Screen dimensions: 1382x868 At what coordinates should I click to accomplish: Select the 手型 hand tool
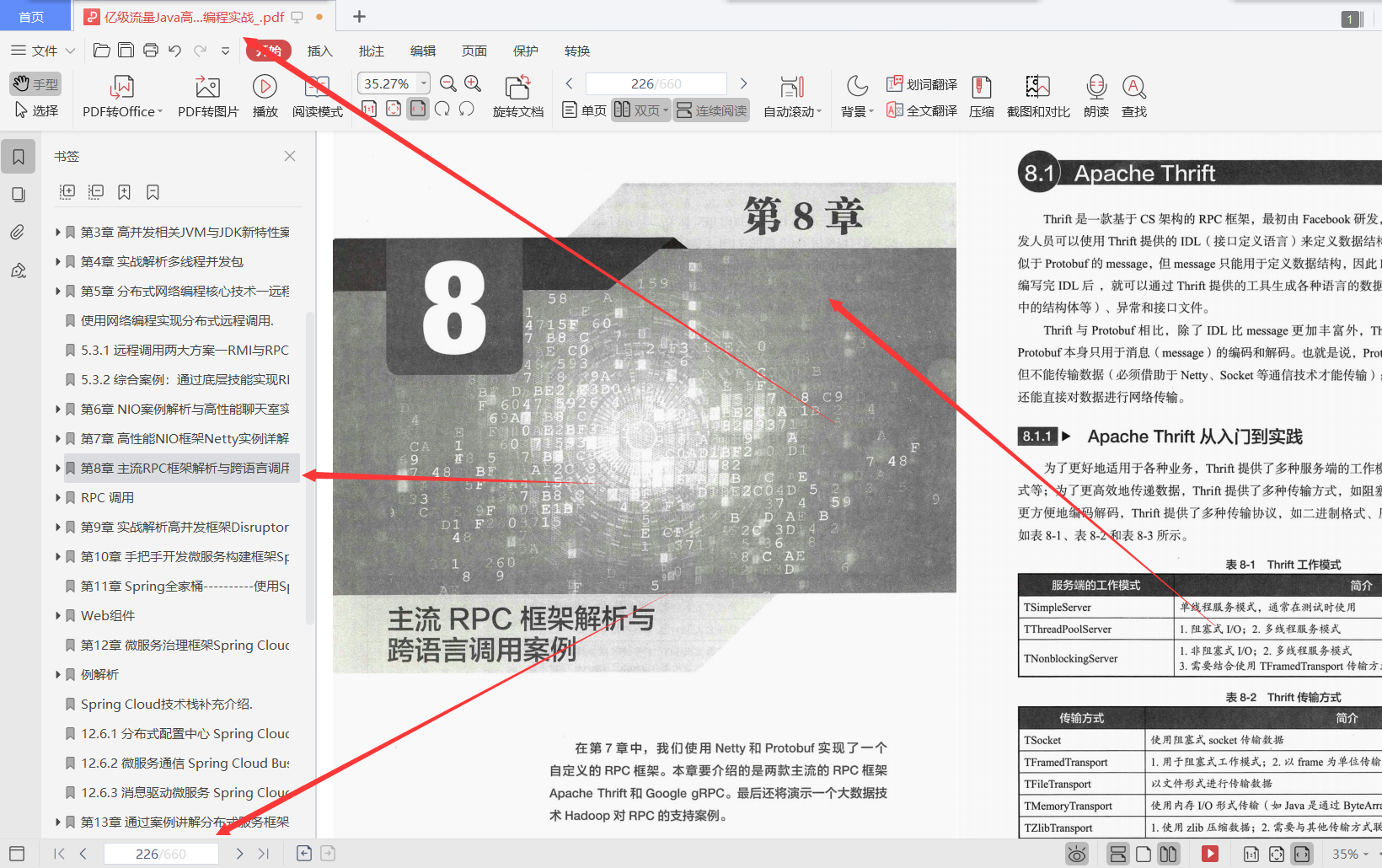tap(35, 83)
